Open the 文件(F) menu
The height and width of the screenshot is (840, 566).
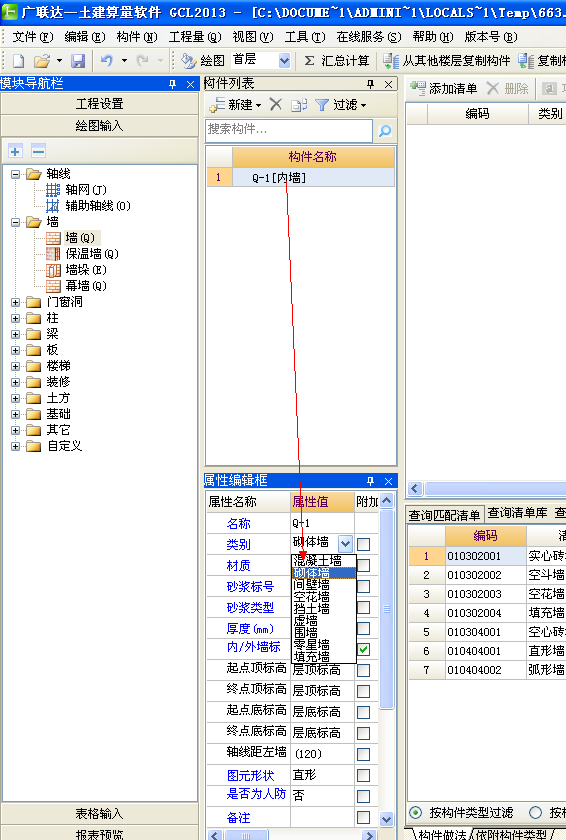[x=33, y=37]
